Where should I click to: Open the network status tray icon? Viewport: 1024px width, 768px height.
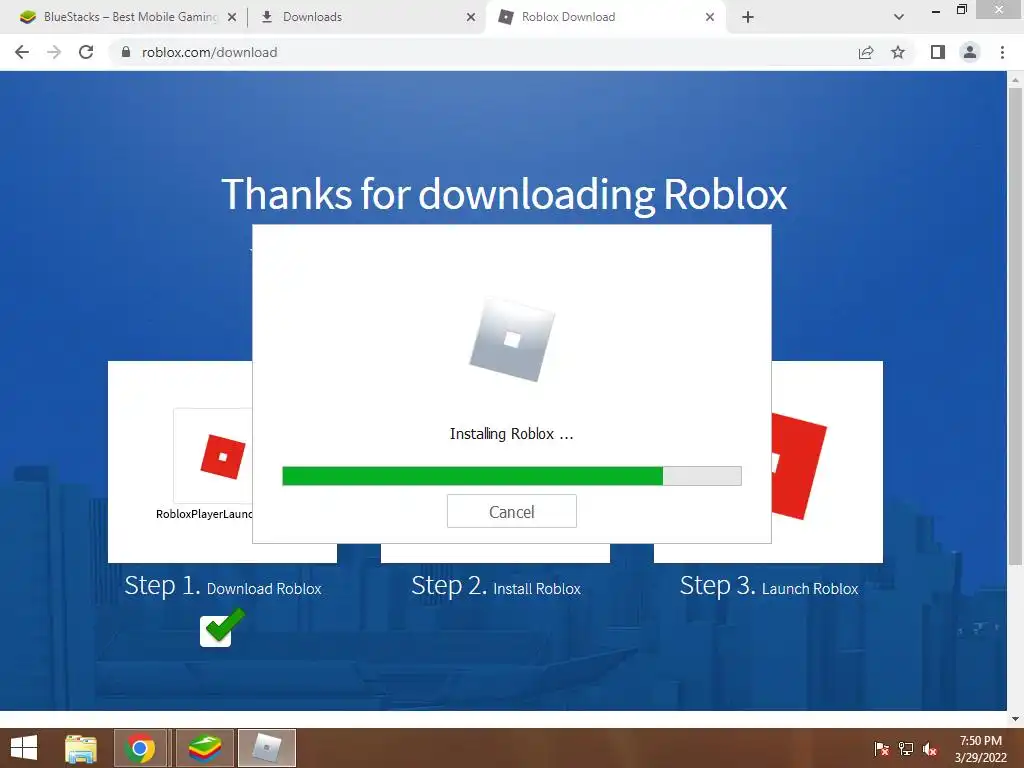pos(906,748)
